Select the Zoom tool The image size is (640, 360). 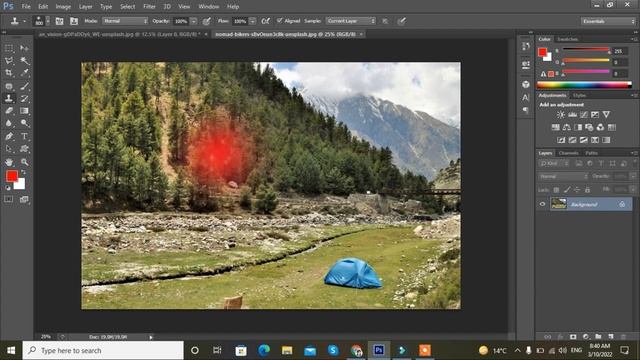(24, 162)
